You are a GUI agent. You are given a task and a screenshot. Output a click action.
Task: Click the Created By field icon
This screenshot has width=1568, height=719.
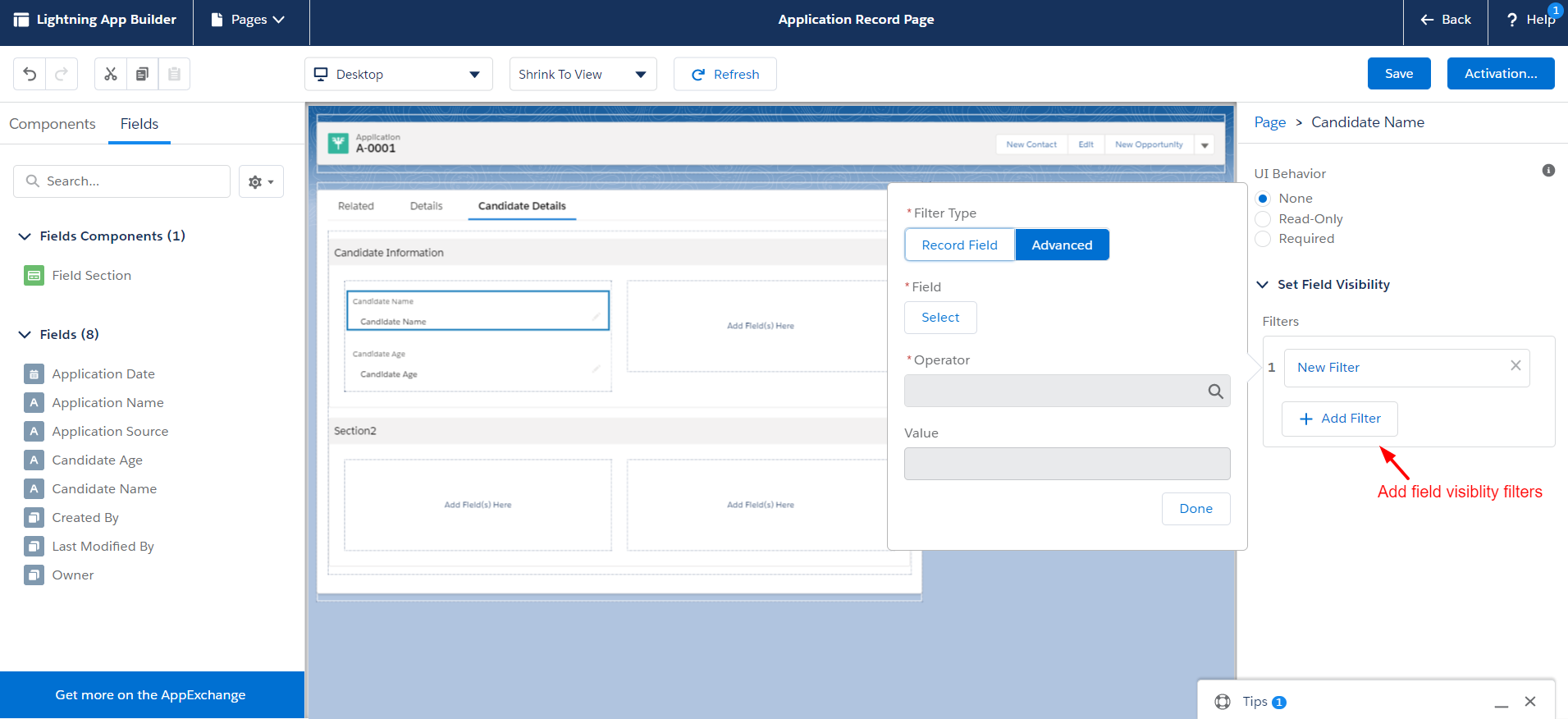click(34, 518)
